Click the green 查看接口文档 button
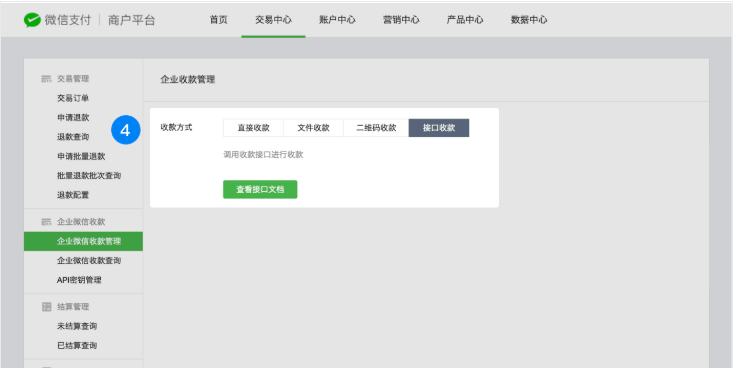733x369 pixels. [x=260, y=189]
